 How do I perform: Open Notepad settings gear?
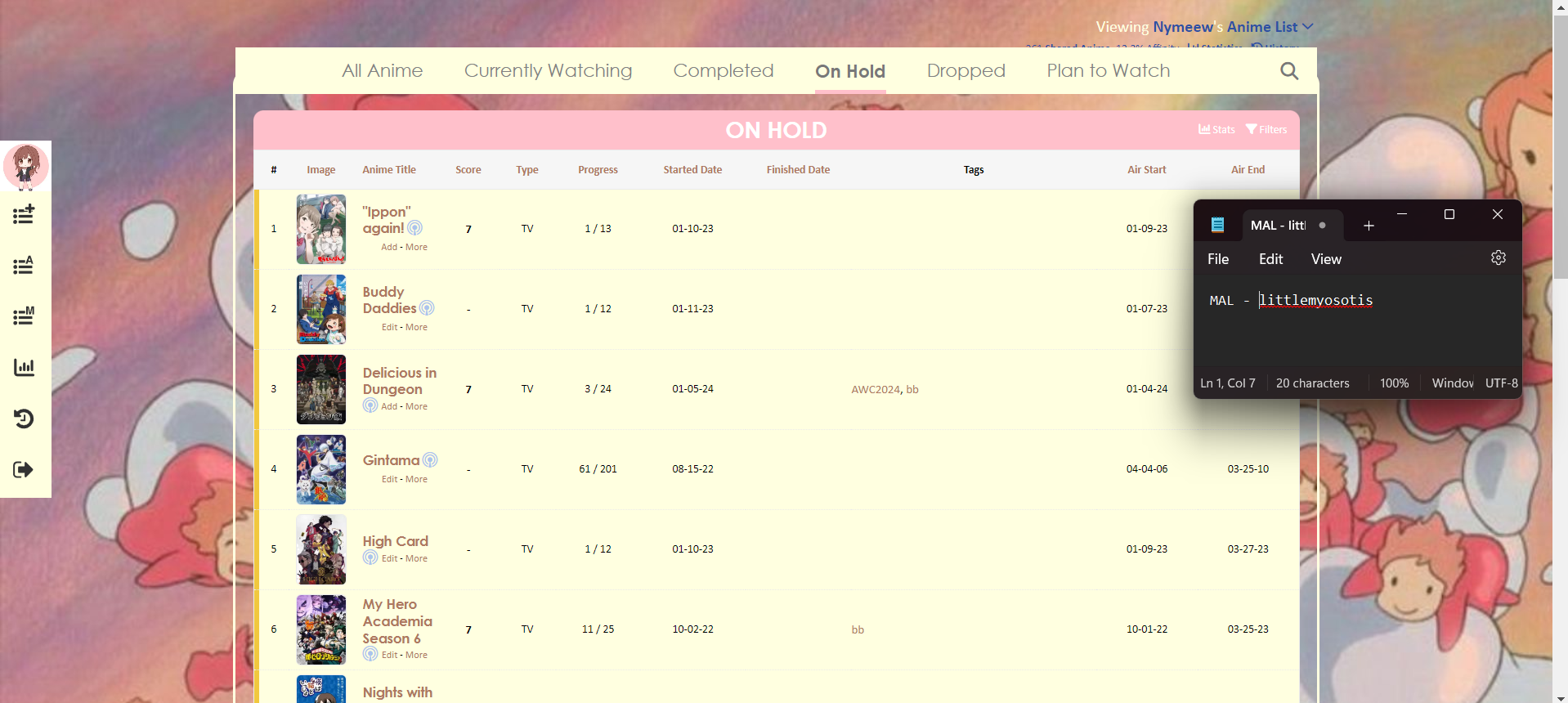point(1498,258)
